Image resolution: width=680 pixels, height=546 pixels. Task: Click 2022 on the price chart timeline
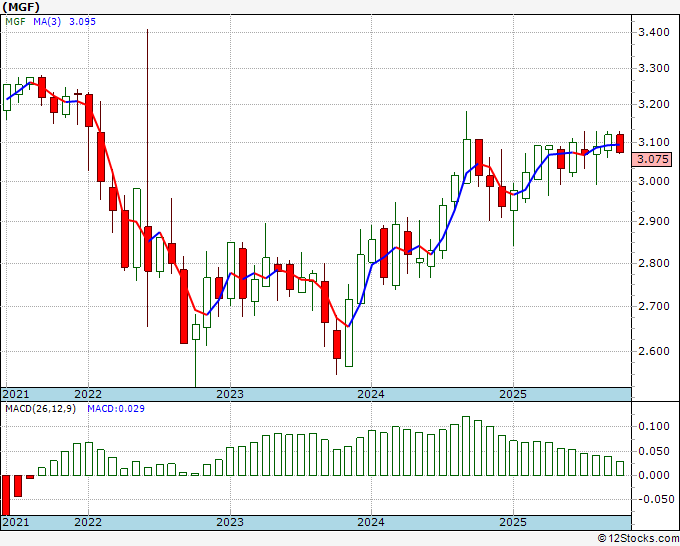88,394
